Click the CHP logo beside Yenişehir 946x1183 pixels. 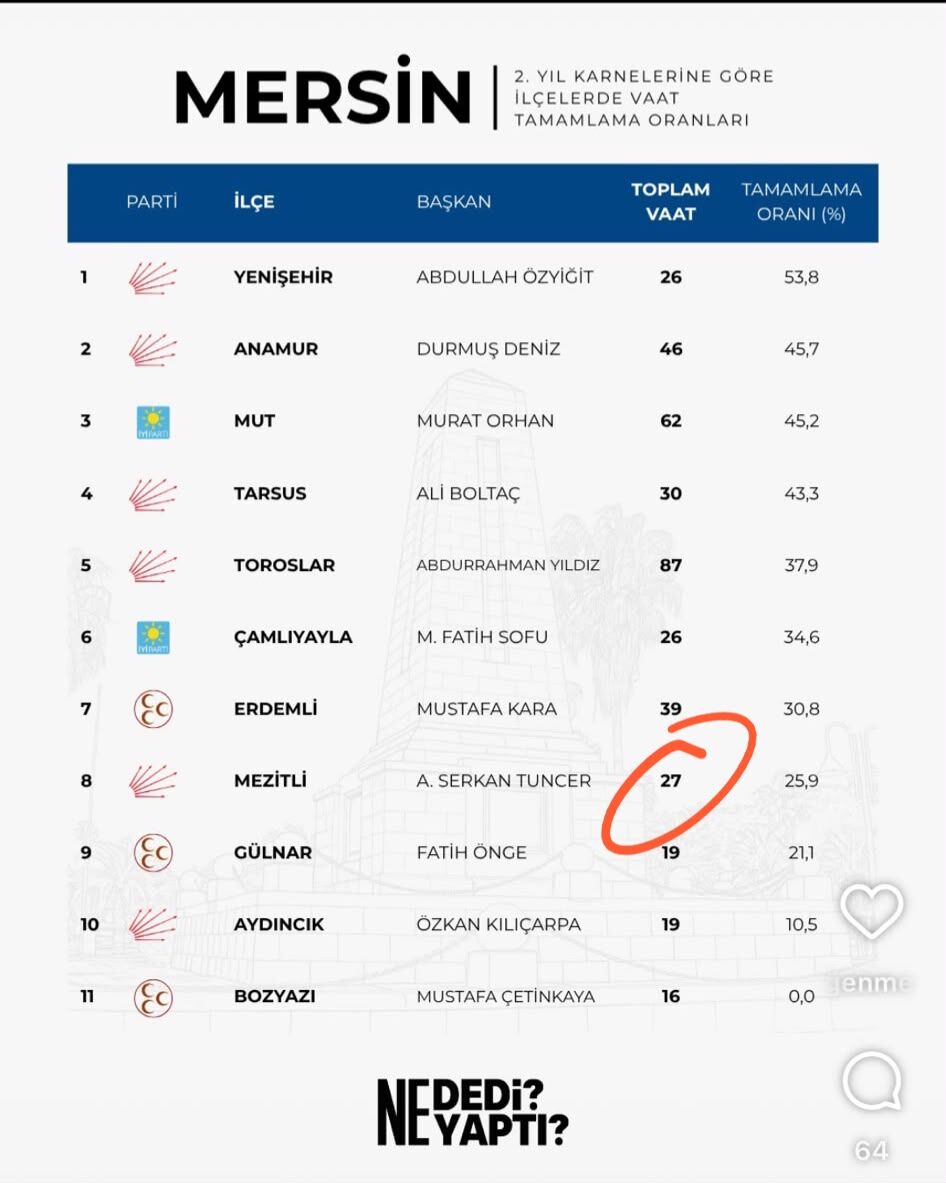click(152, 278)
